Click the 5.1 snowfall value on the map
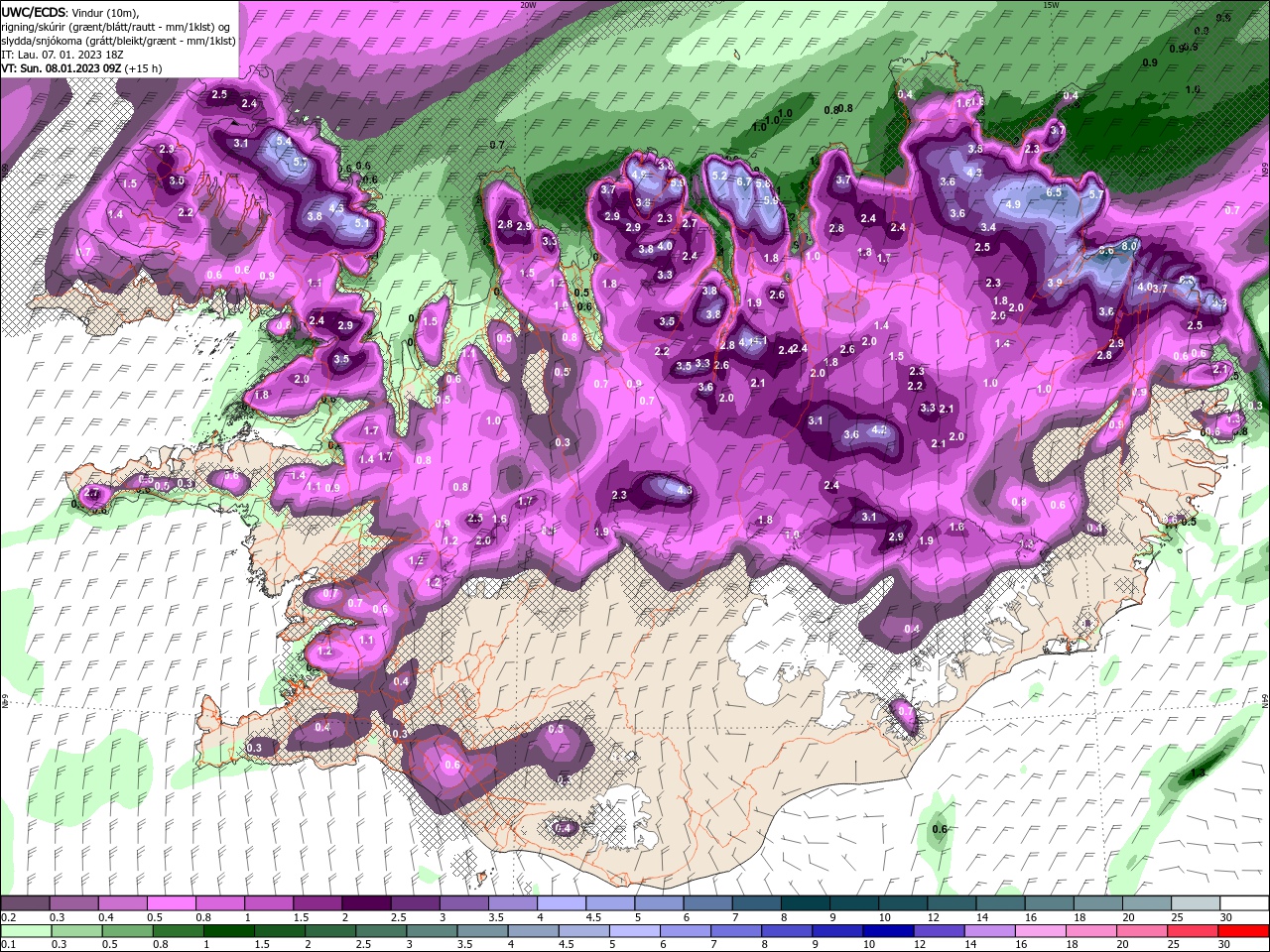The height and width of the screenshot is (952, 1270). pos(362,223)
